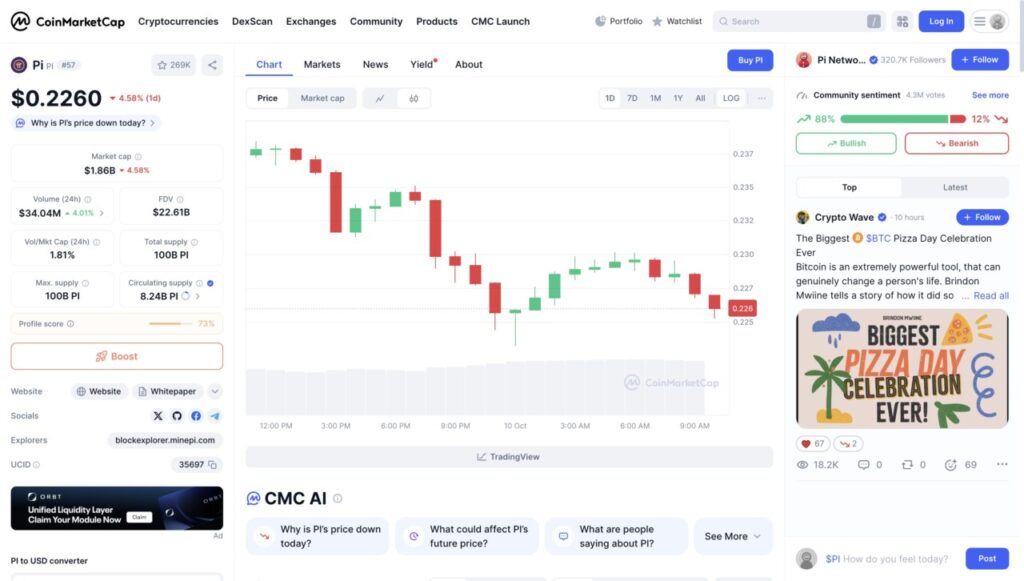The image size is (1024, 581).
Task: Click the search input field
Action: pos(795,21)
